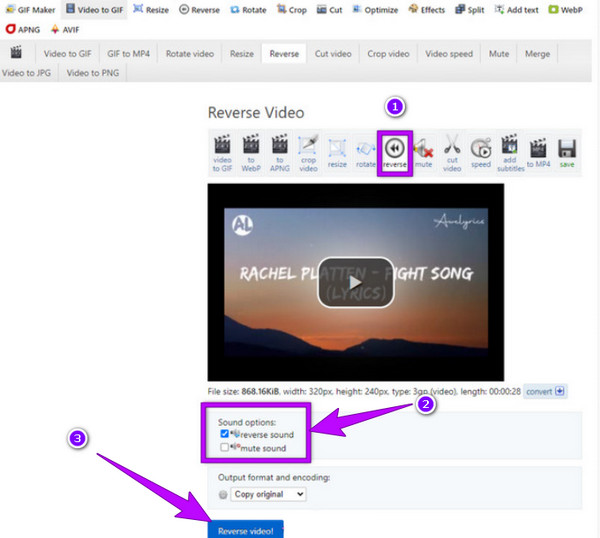The width and height of the screenshot is (600, 538).
Task: Switch to Video to PNG subtab
Action: [x=93, y=73]
